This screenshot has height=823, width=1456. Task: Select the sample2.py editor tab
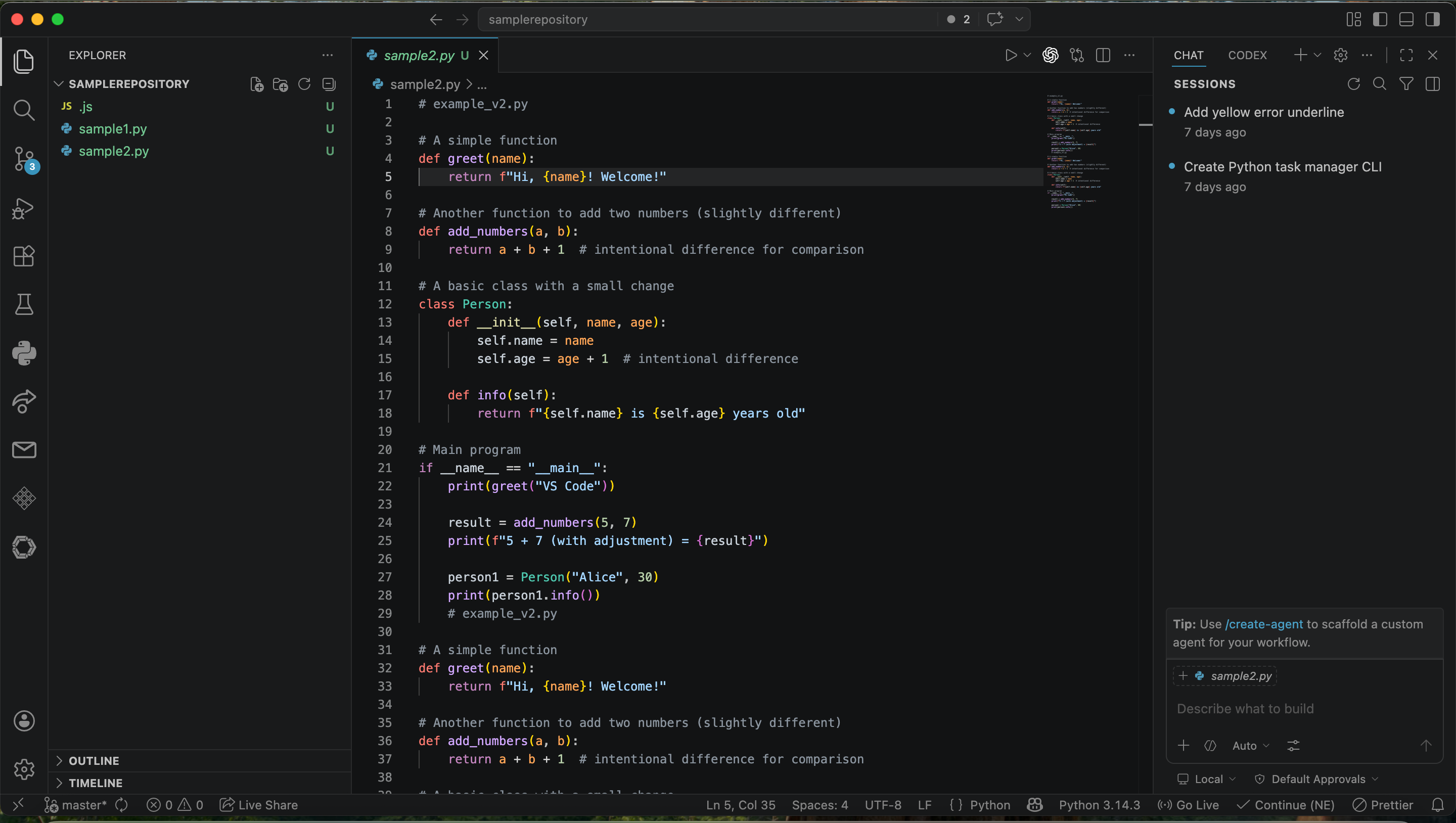pyautogui.click(x=419, y=55)
